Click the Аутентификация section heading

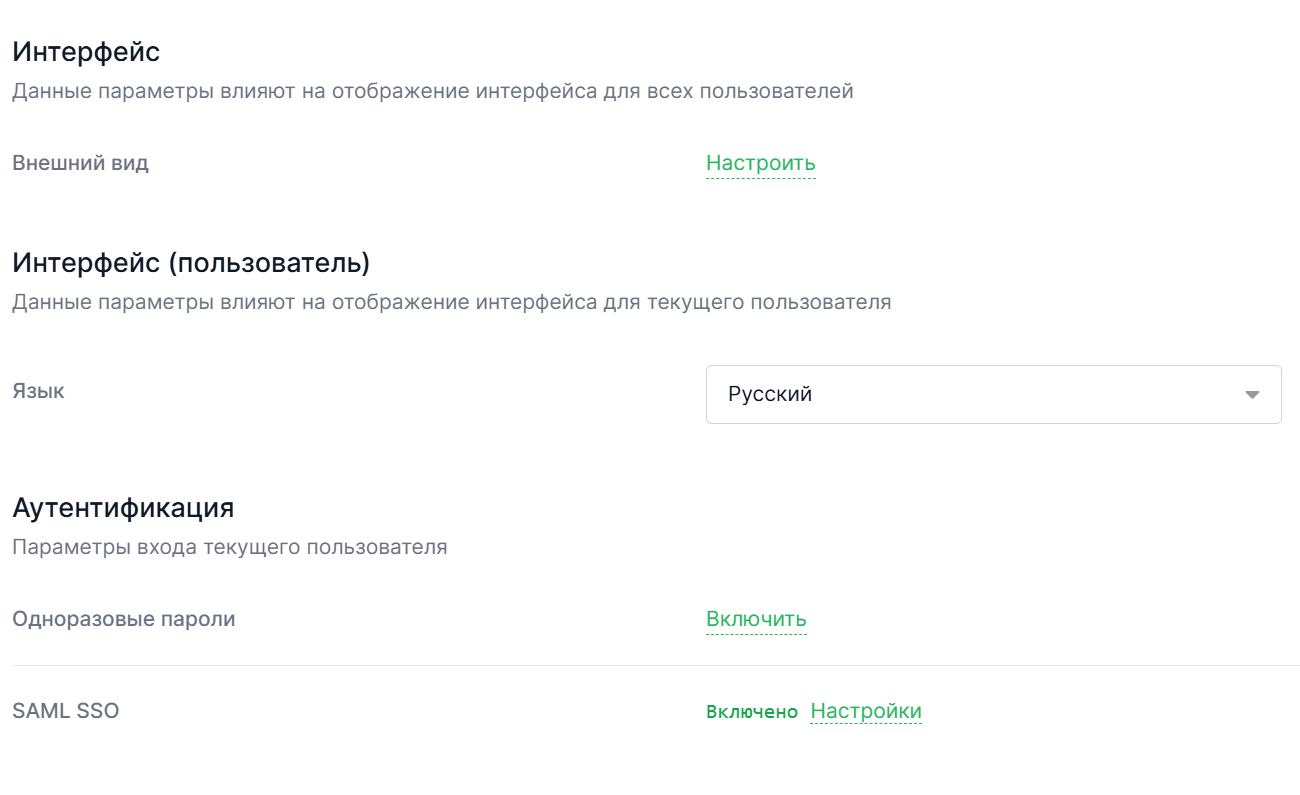122,508
